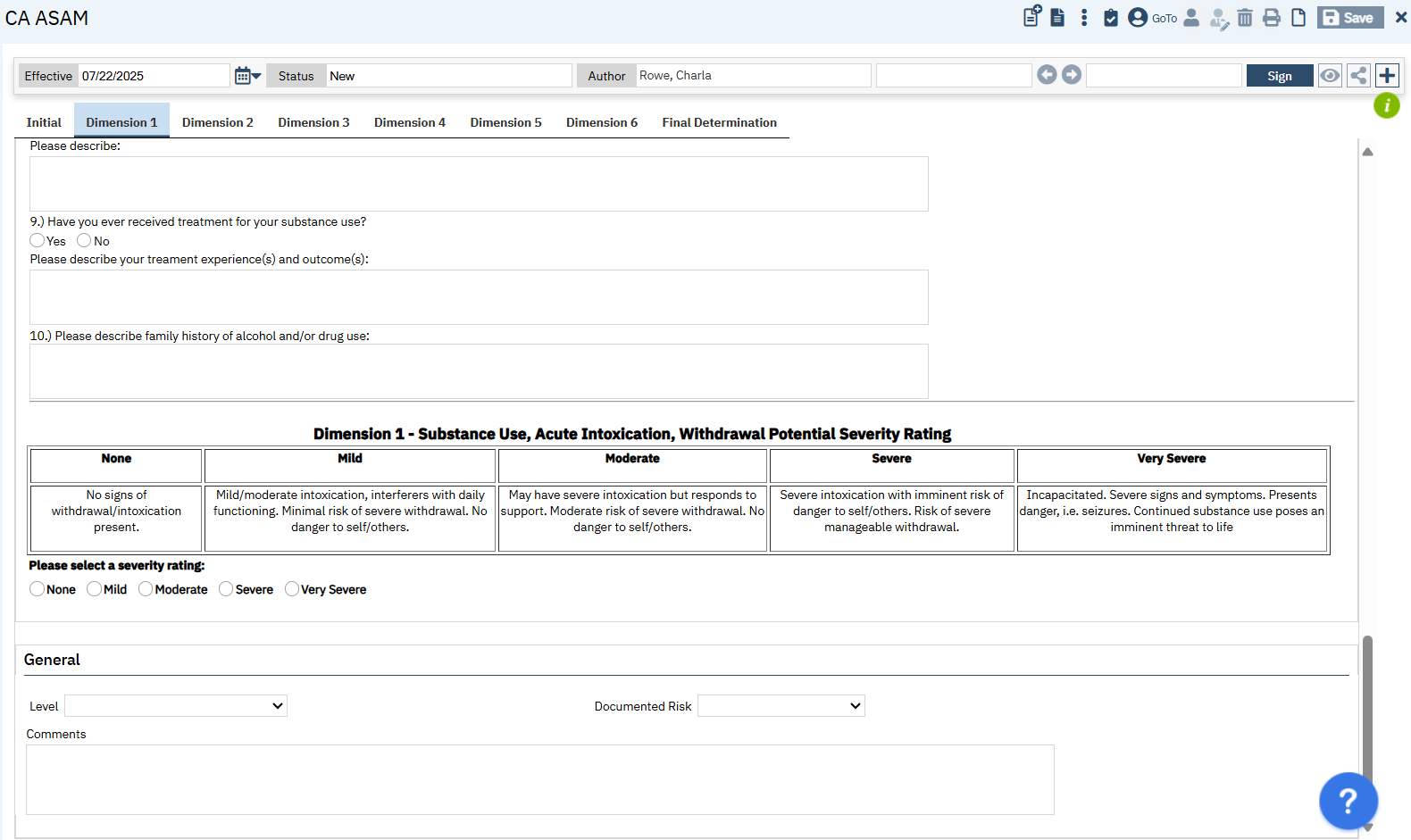
Task: Go to the Final Determination tab
Action: pos(719,122)
